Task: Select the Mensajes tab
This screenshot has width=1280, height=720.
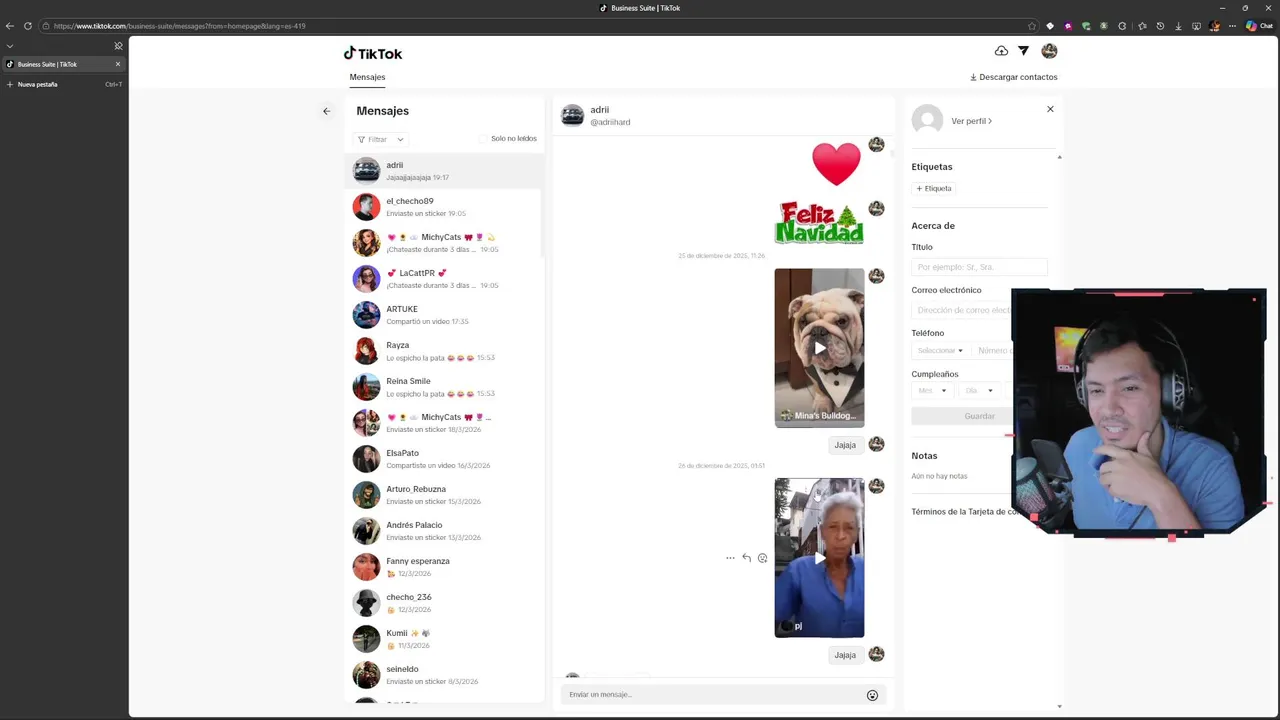Action: click(367, 77)
